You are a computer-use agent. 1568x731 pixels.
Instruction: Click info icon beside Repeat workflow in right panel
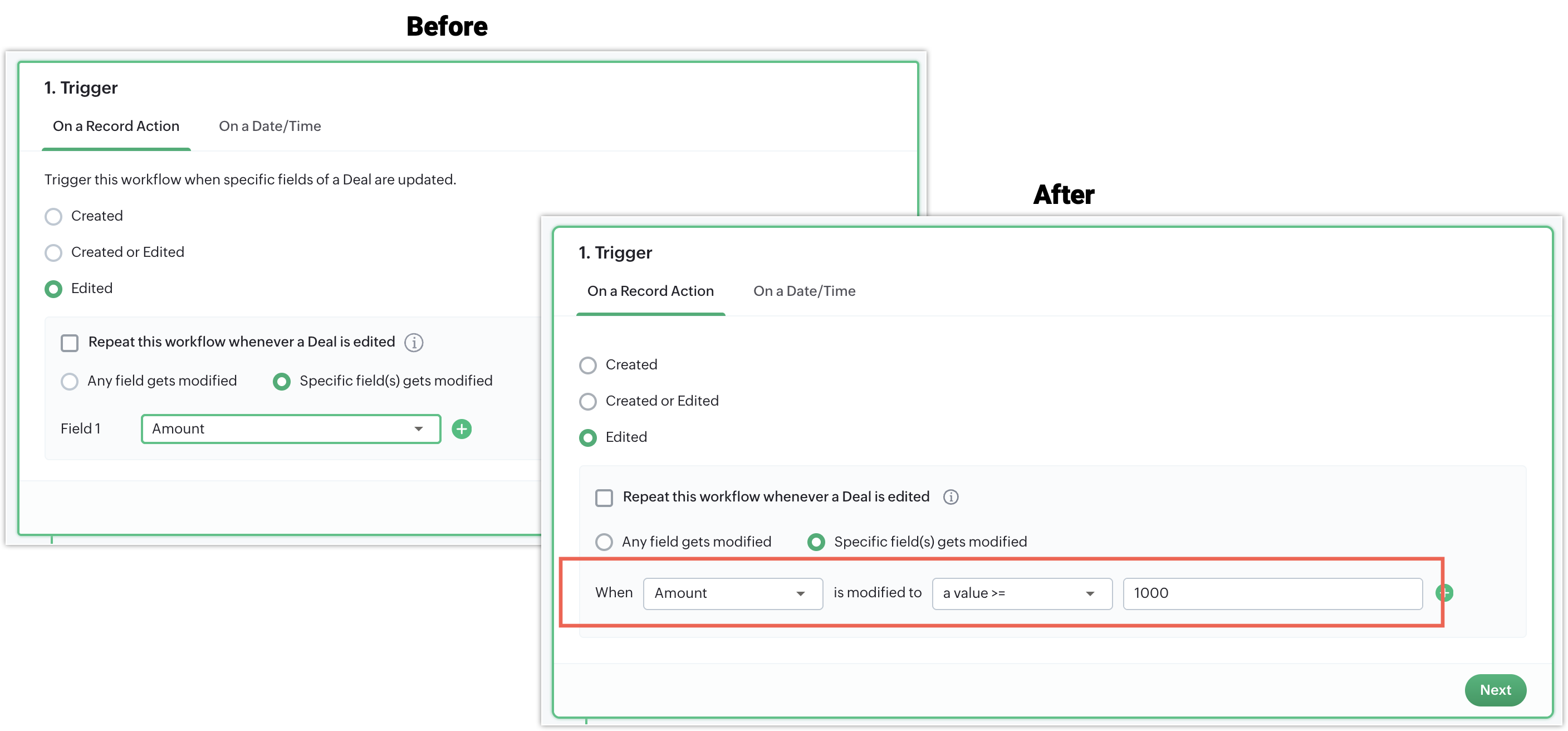click(x=950, y=497)
